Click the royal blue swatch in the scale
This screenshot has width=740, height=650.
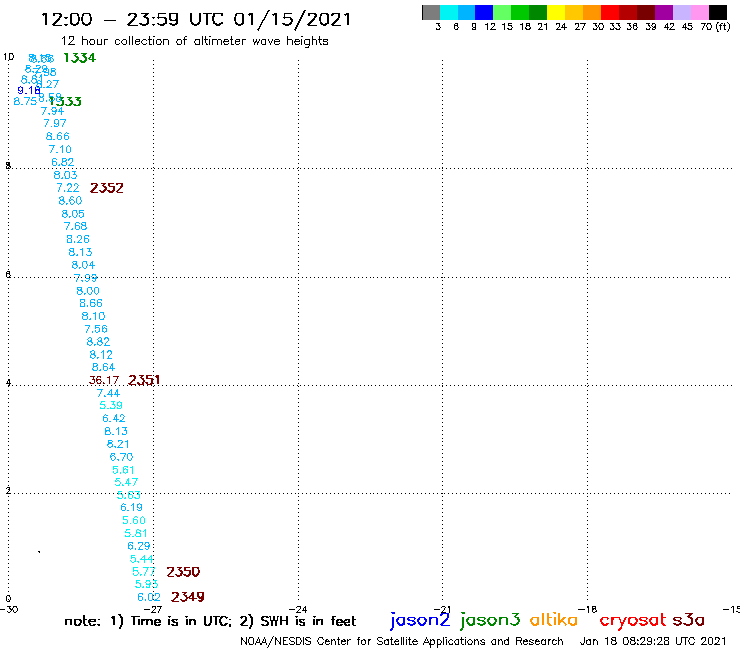(x=484, y=12)
